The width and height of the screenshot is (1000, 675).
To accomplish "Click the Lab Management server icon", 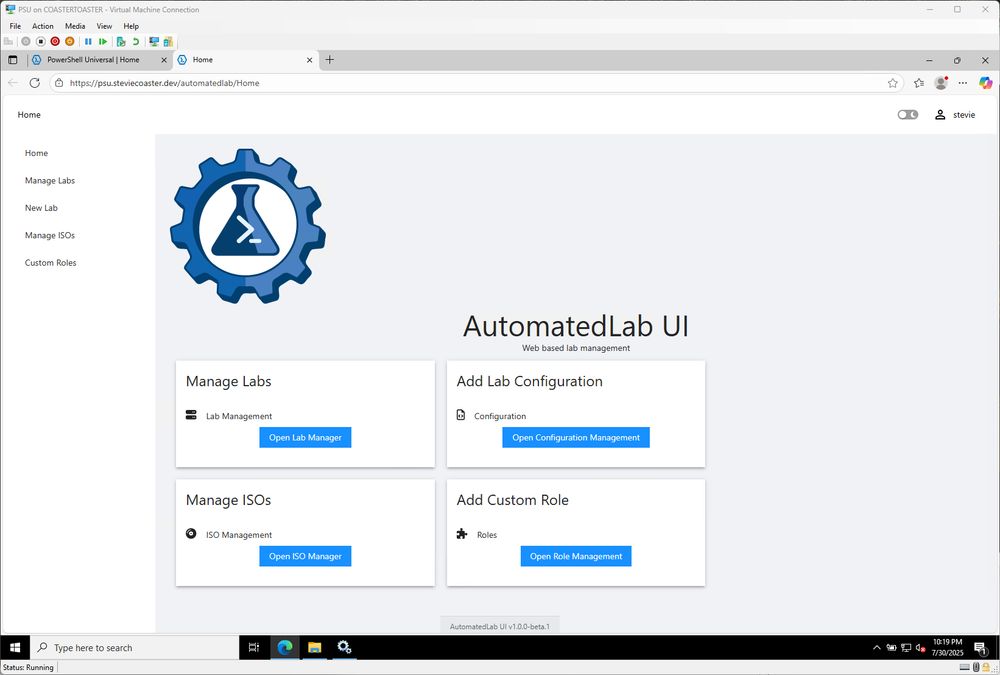I will (191, 415).
